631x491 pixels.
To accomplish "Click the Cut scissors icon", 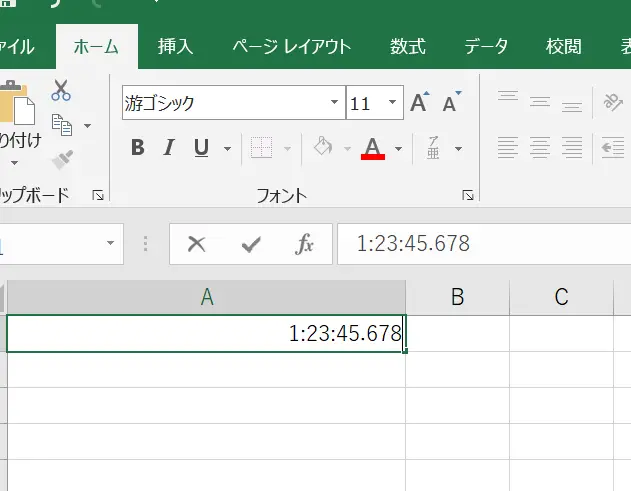I will coord(62,91).
